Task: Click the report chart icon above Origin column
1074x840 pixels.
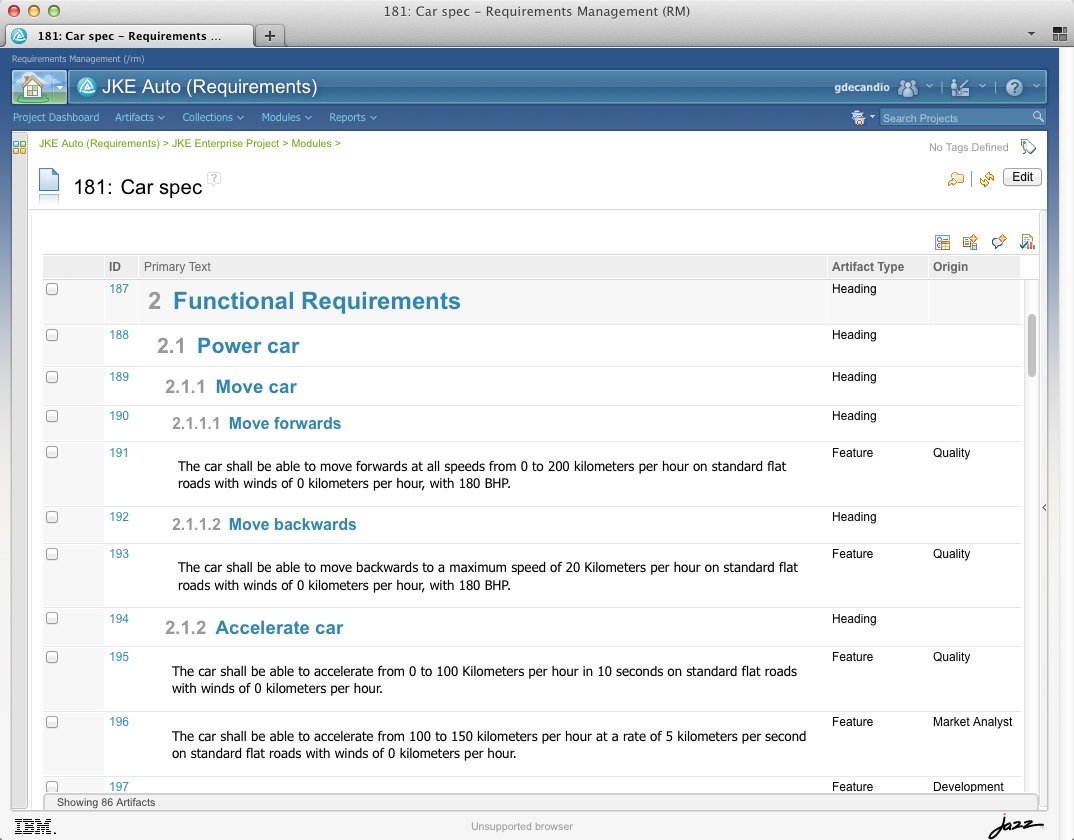Action: tap(1026, 242)
